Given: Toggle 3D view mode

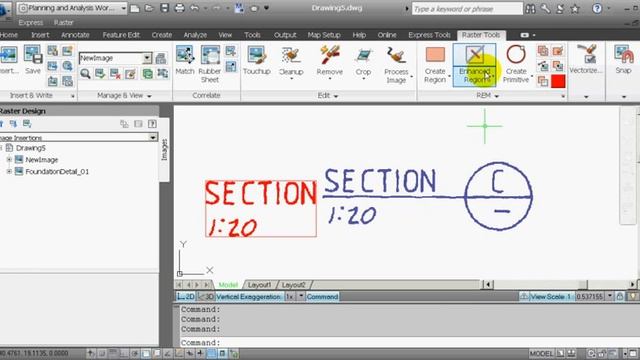Looking at the screenshot, I should [206, 297].
